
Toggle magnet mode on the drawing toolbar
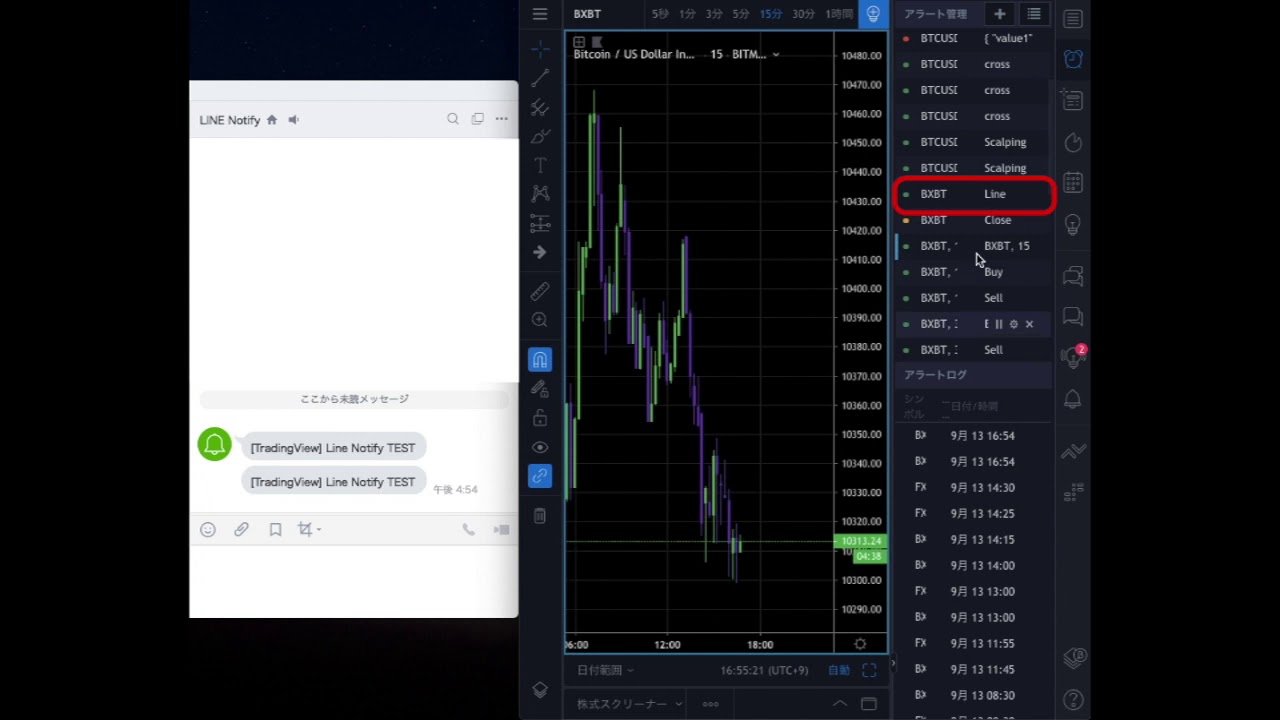pyautogui.click(x=540, y=359)
